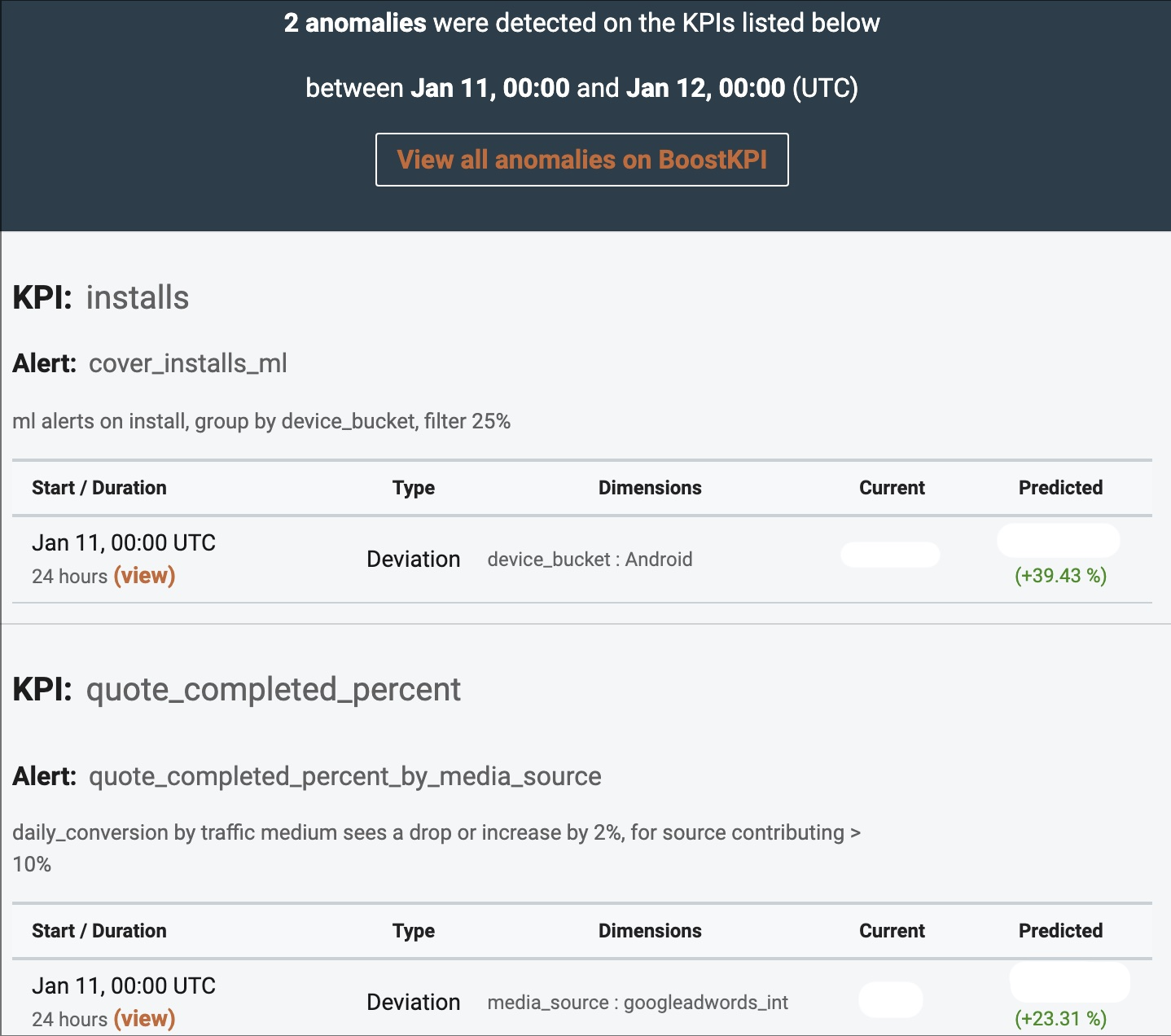Click 'Dimensions' header in installs table
Viewport: 1171px width, 1036px height.
(650, 488)
